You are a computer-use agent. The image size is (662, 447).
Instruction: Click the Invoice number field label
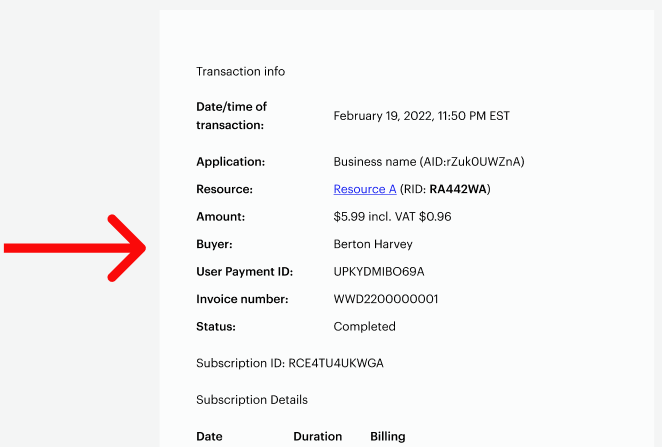(242, 299)
